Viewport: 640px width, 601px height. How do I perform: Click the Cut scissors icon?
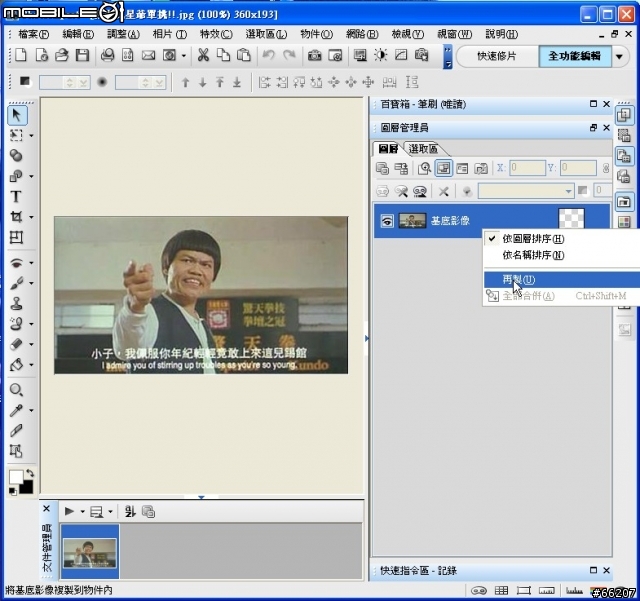pos(203,55)
